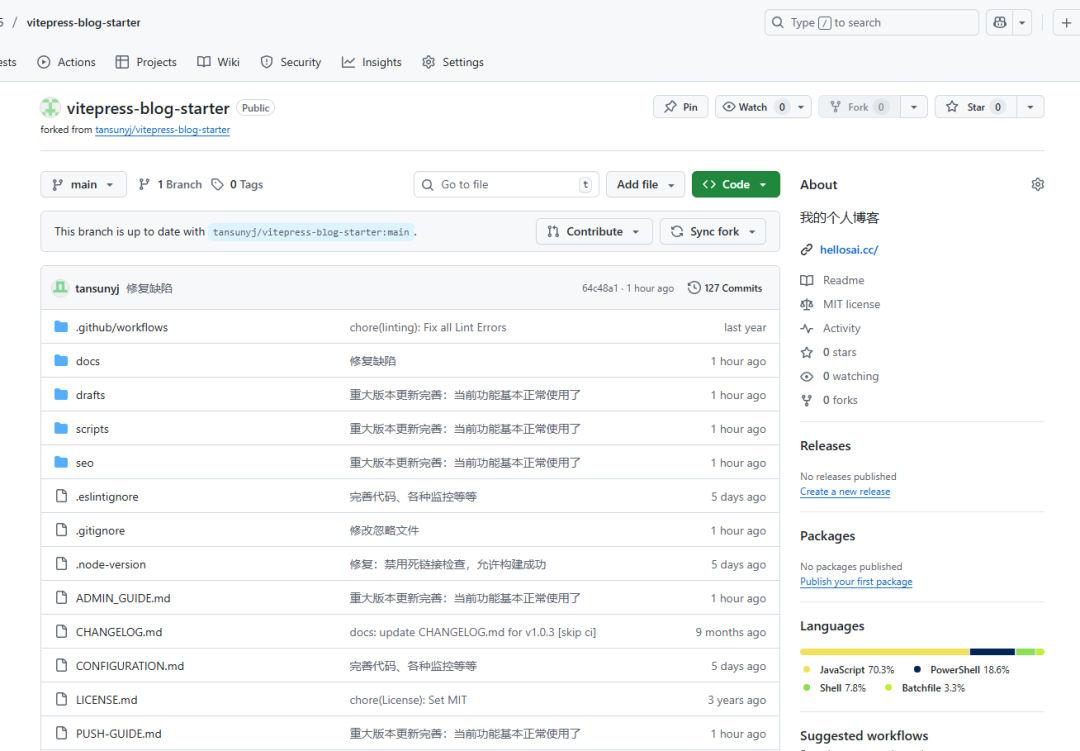Click the hellosai.cc website link
Screen dimensions: 1080x751
[848, 250]
